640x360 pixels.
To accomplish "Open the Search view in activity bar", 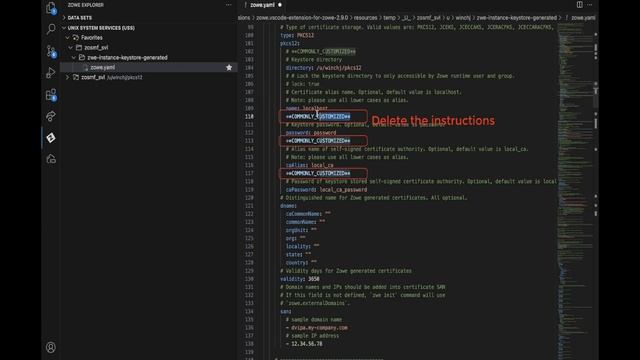I will click(x=51, y=29).
